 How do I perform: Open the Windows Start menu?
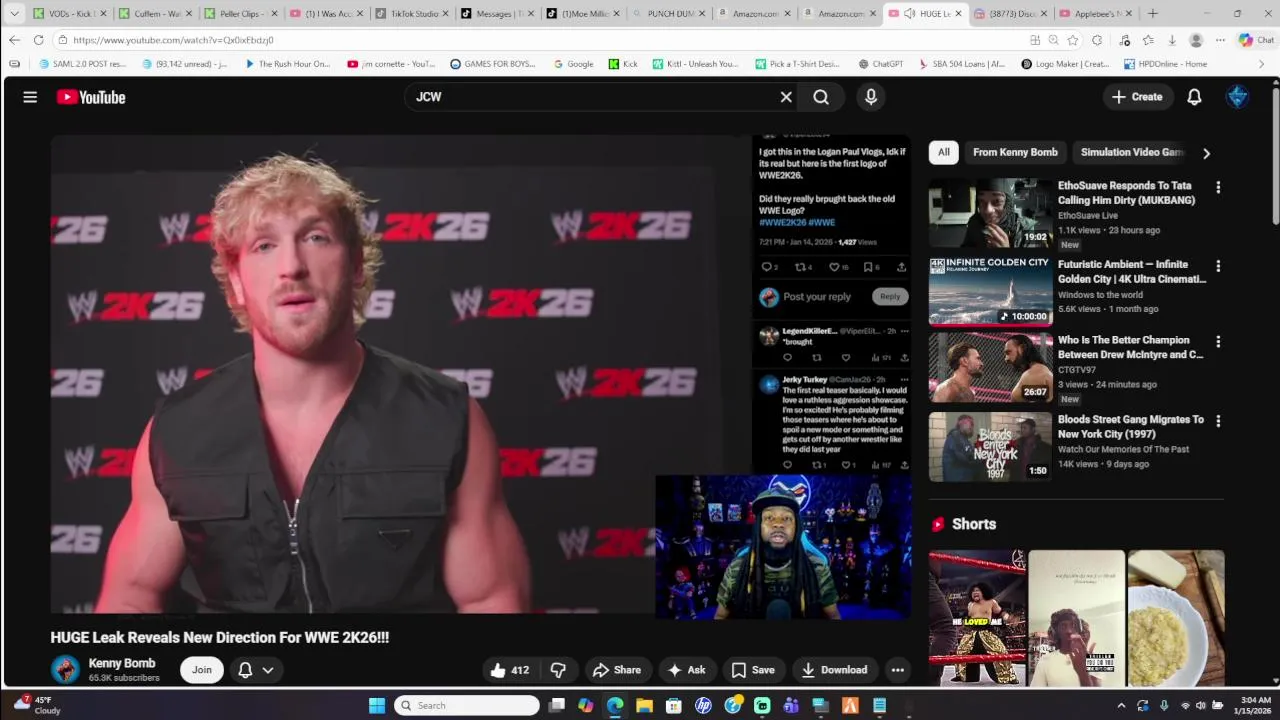point(377,705)
